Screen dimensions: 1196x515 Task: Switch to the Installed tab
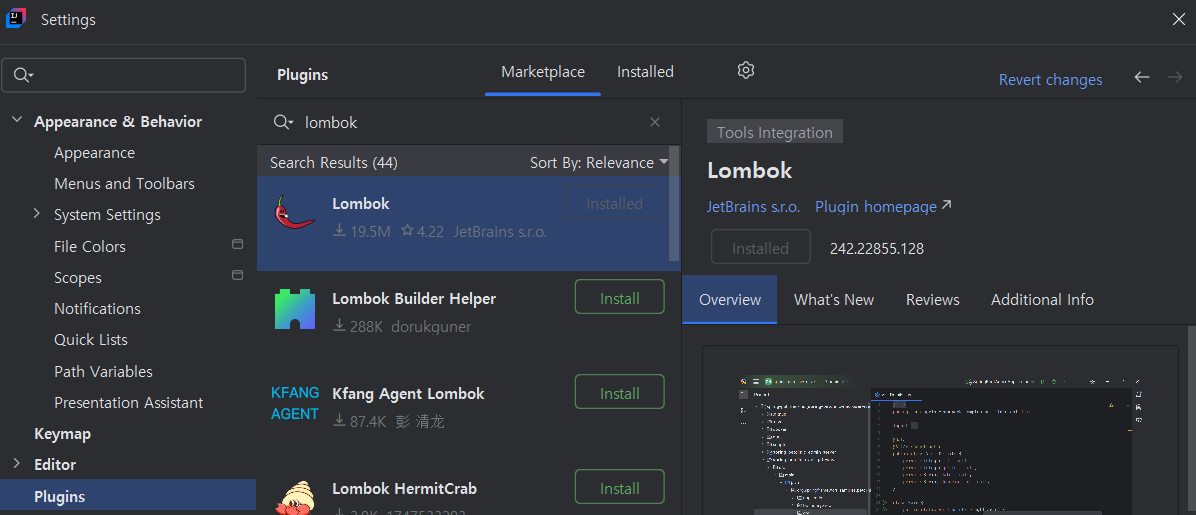click(x=645, y=72)
